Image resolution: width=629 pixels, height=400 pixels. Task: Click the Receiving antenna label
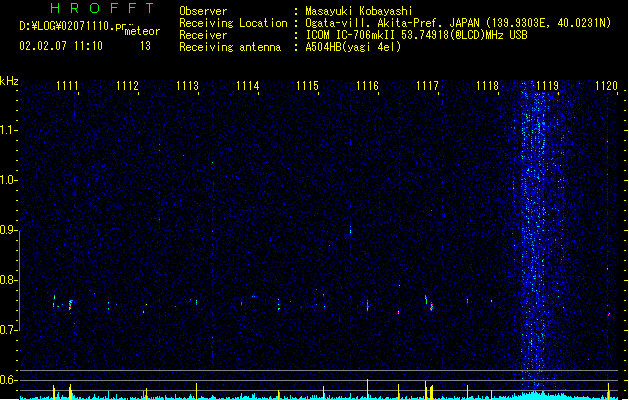[230, 47]
